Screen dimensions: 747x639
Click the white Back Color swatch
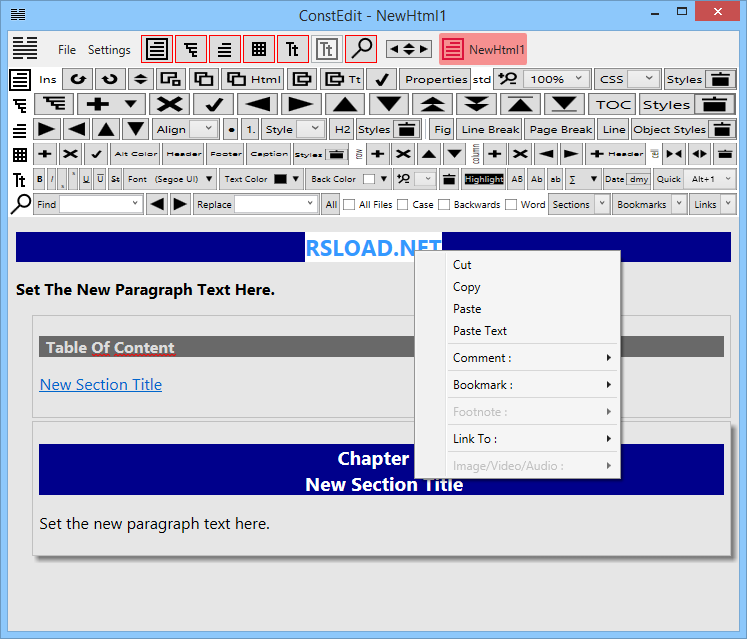click(x=369, y=179)
